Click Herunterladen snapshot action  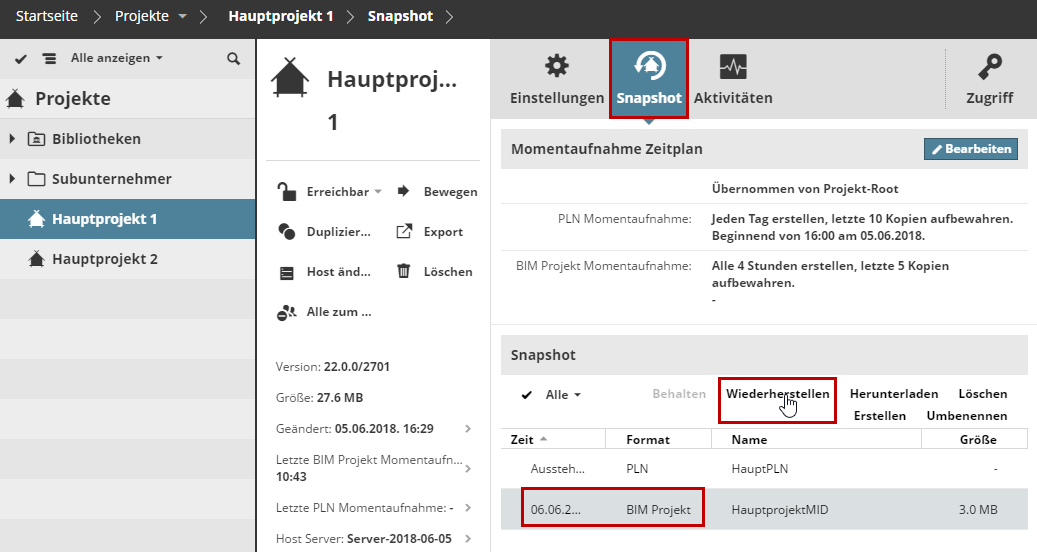(894, 394)
